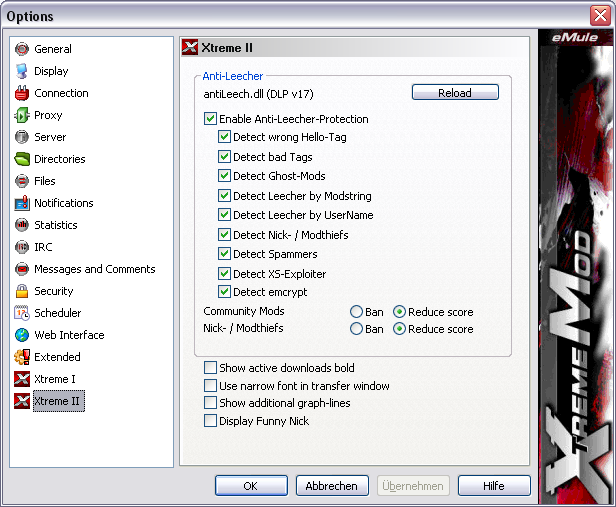Uncheck Detect XS-Exploiter
The image size is (616, 507).
[224, 273]
